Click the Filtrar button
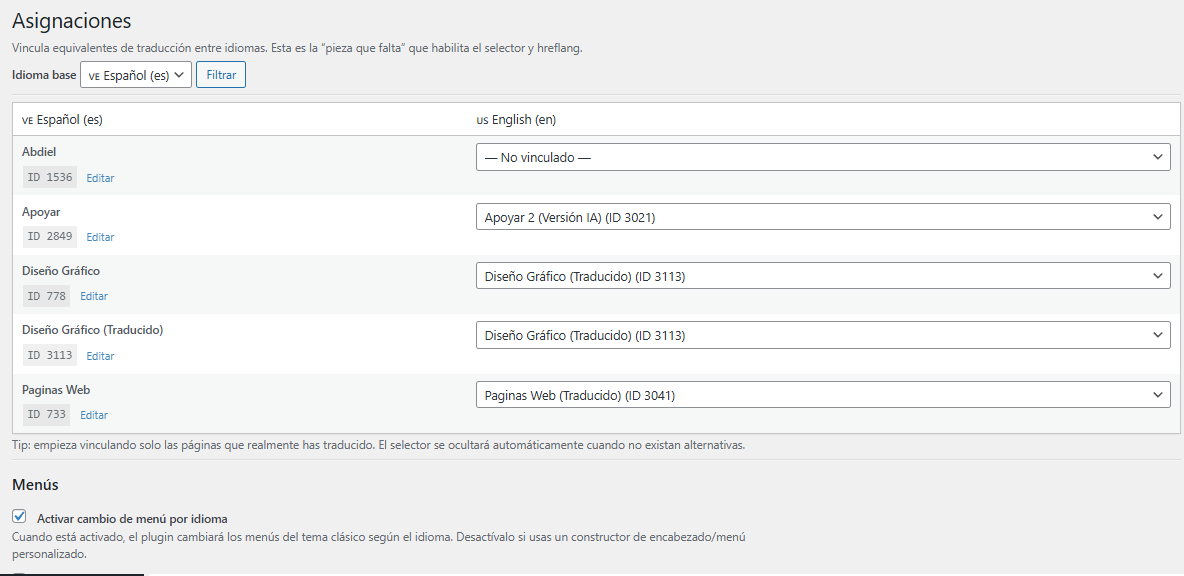Image resolution: width=1184 pixels, height=576 pixels. (x=220, y=74)
